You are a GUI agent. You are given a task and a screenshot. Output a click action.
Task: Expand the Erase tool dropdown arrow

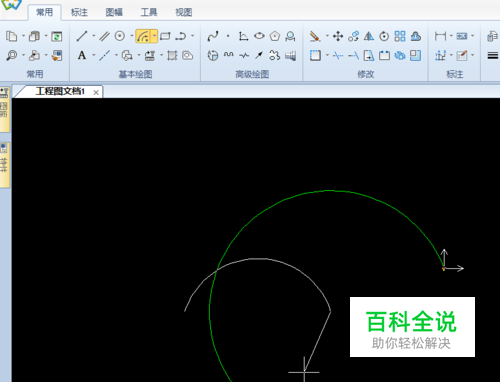327,36
